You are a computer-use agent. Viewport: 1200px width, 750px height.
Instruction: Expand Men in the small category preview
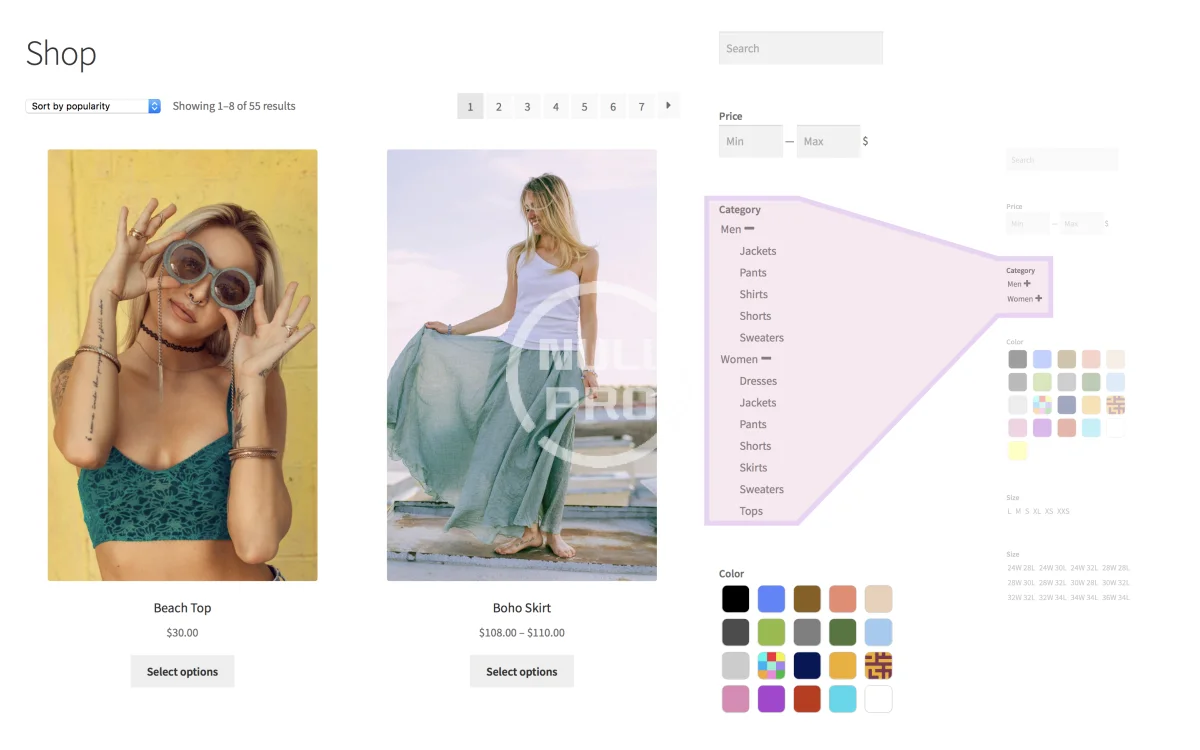[1027, 284]
